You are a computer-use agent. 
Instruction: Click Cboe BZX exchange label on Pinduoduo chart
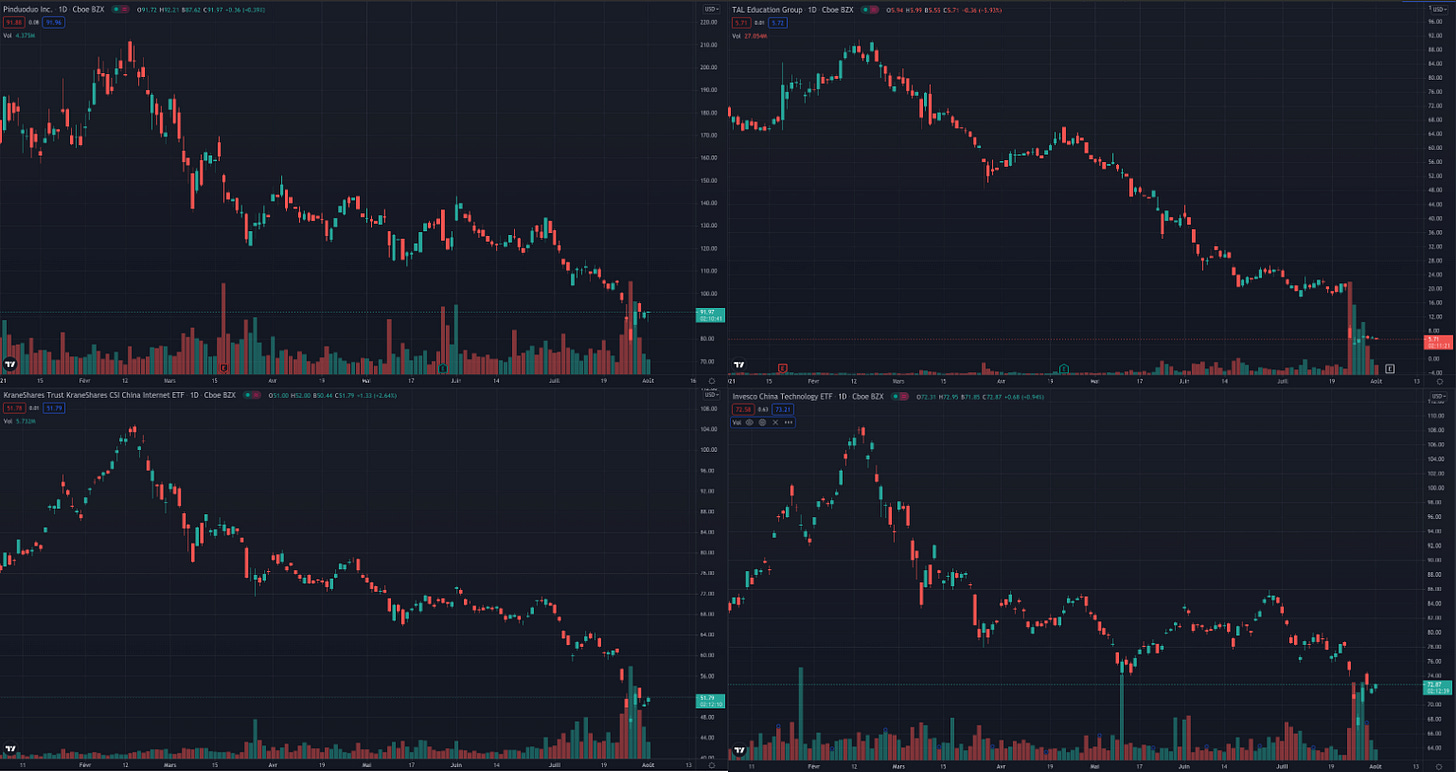(x=88, y=9)
